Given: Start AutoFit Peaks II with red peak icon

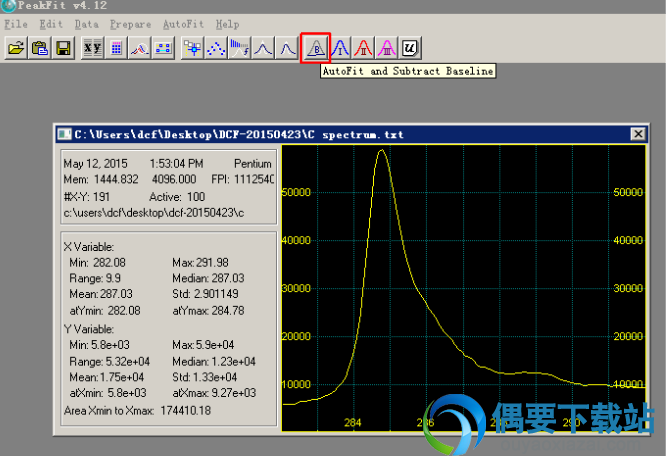Looking at the screenshot, I should coord(363,48).
